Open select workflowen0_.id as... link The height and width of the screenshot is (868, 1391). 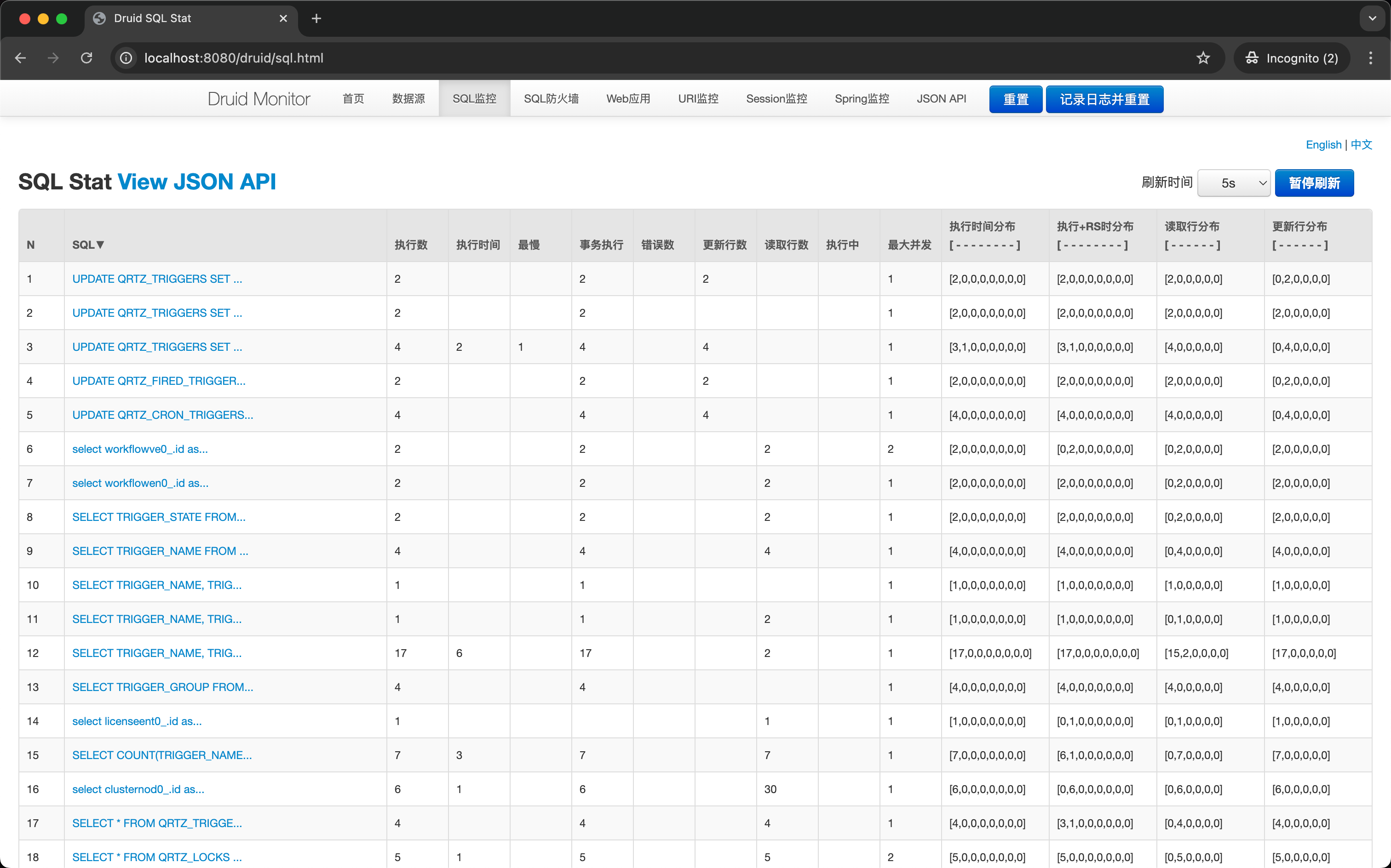(141, 483)
